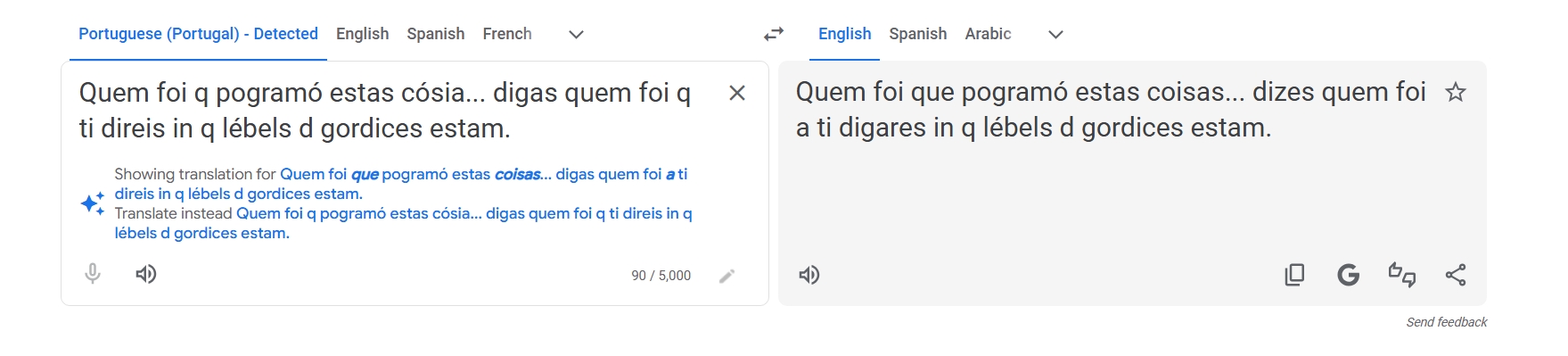1568x356 pixels.
Task: Search translation with Google icon
Action: tap(1349, 275)
